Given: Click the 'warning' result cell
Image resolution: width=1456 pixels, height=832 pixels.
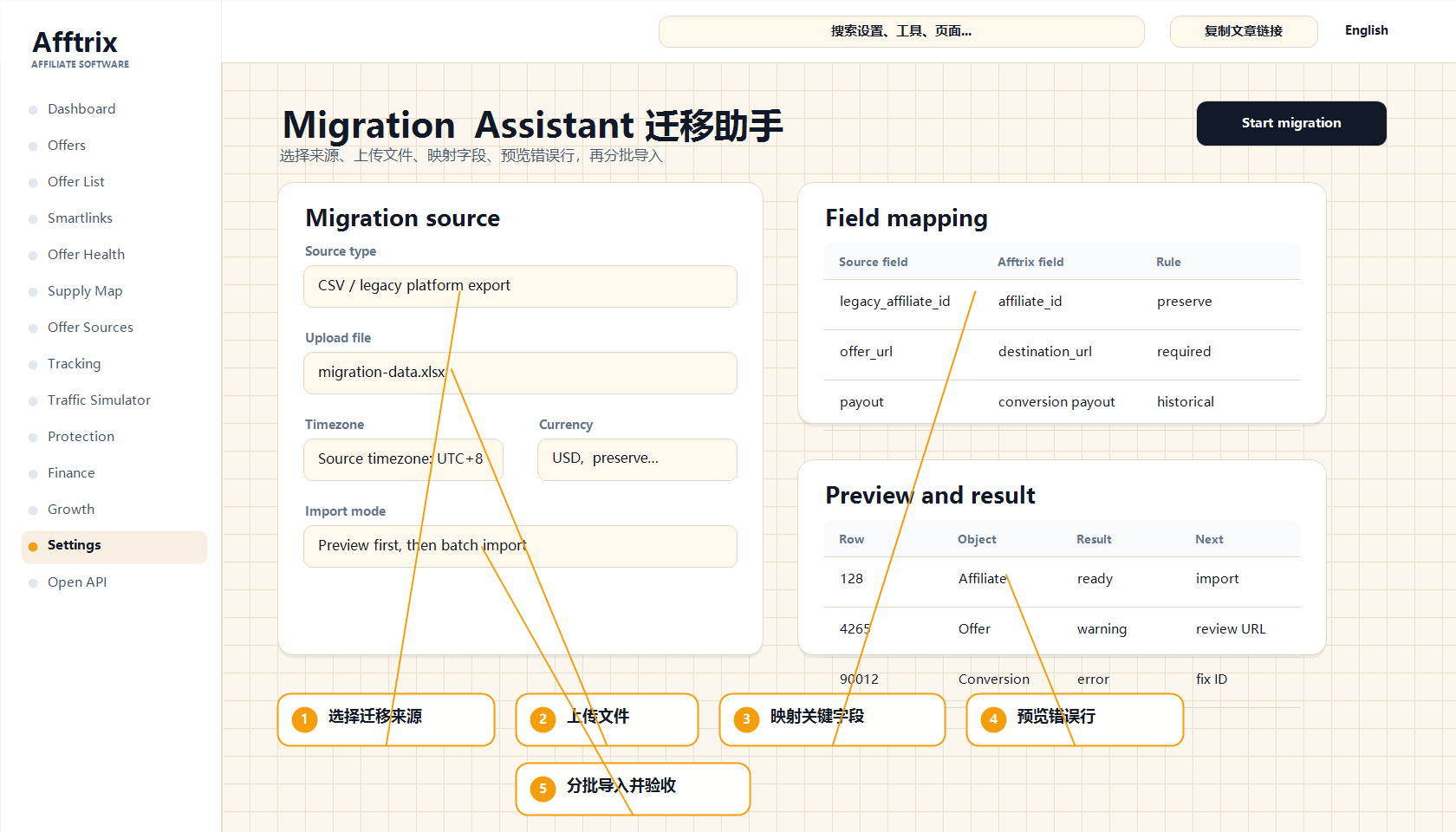Looking at the screenshot, I should coord(1102,629).
